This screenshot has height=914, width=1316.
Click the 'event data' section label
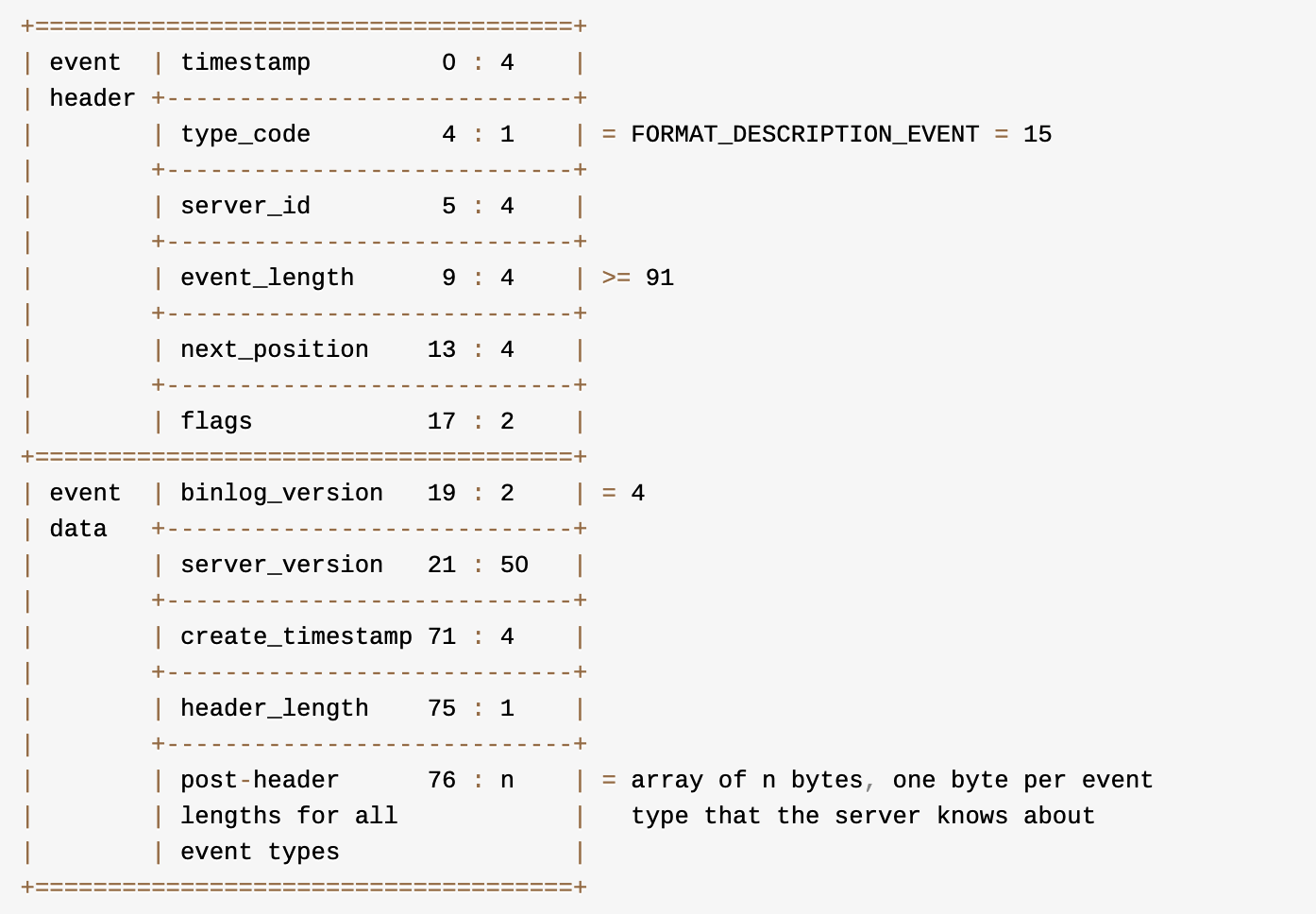pyautogui.click(x=83, y=511)
